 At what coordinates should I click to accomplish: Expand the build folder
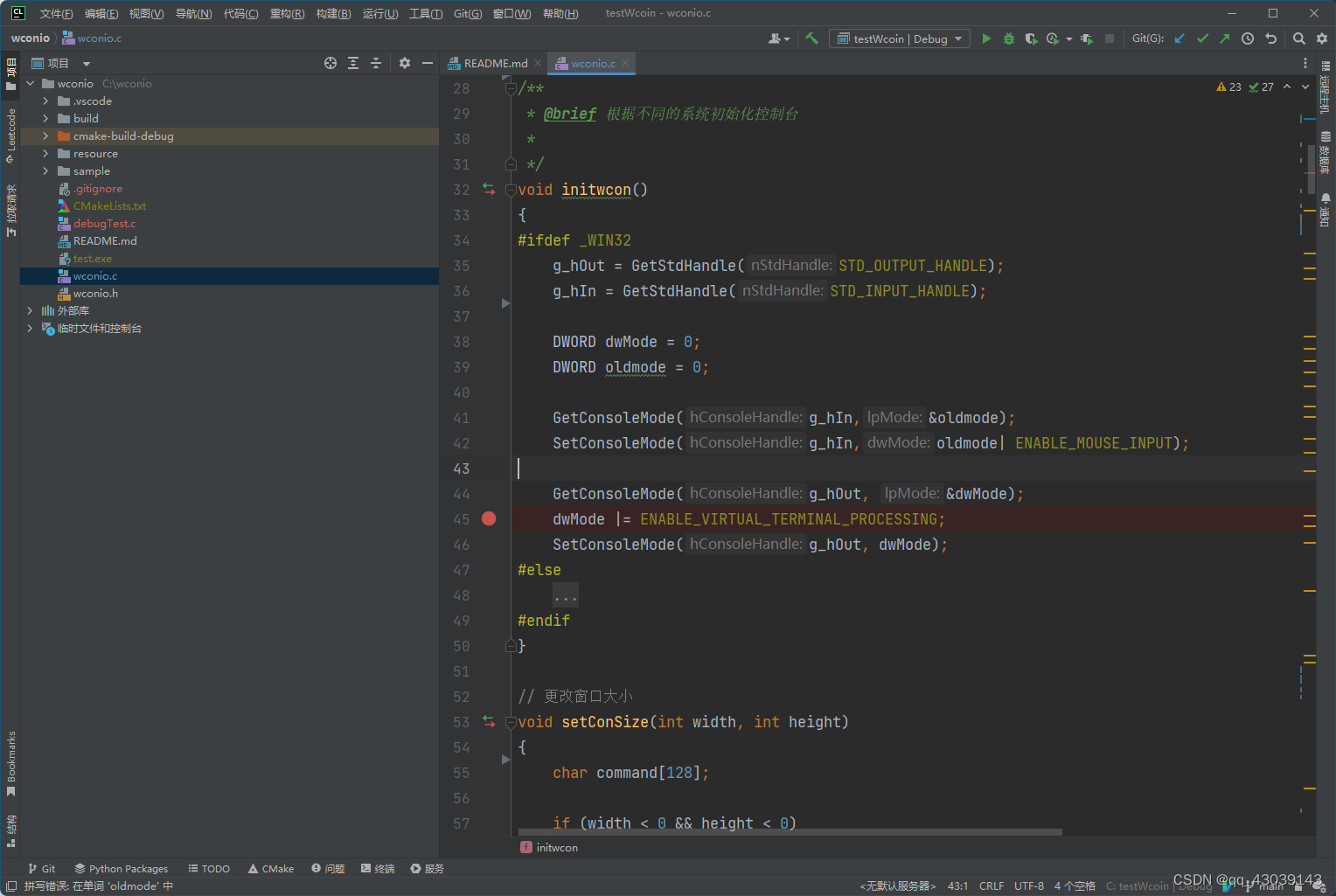coord(45,119)
